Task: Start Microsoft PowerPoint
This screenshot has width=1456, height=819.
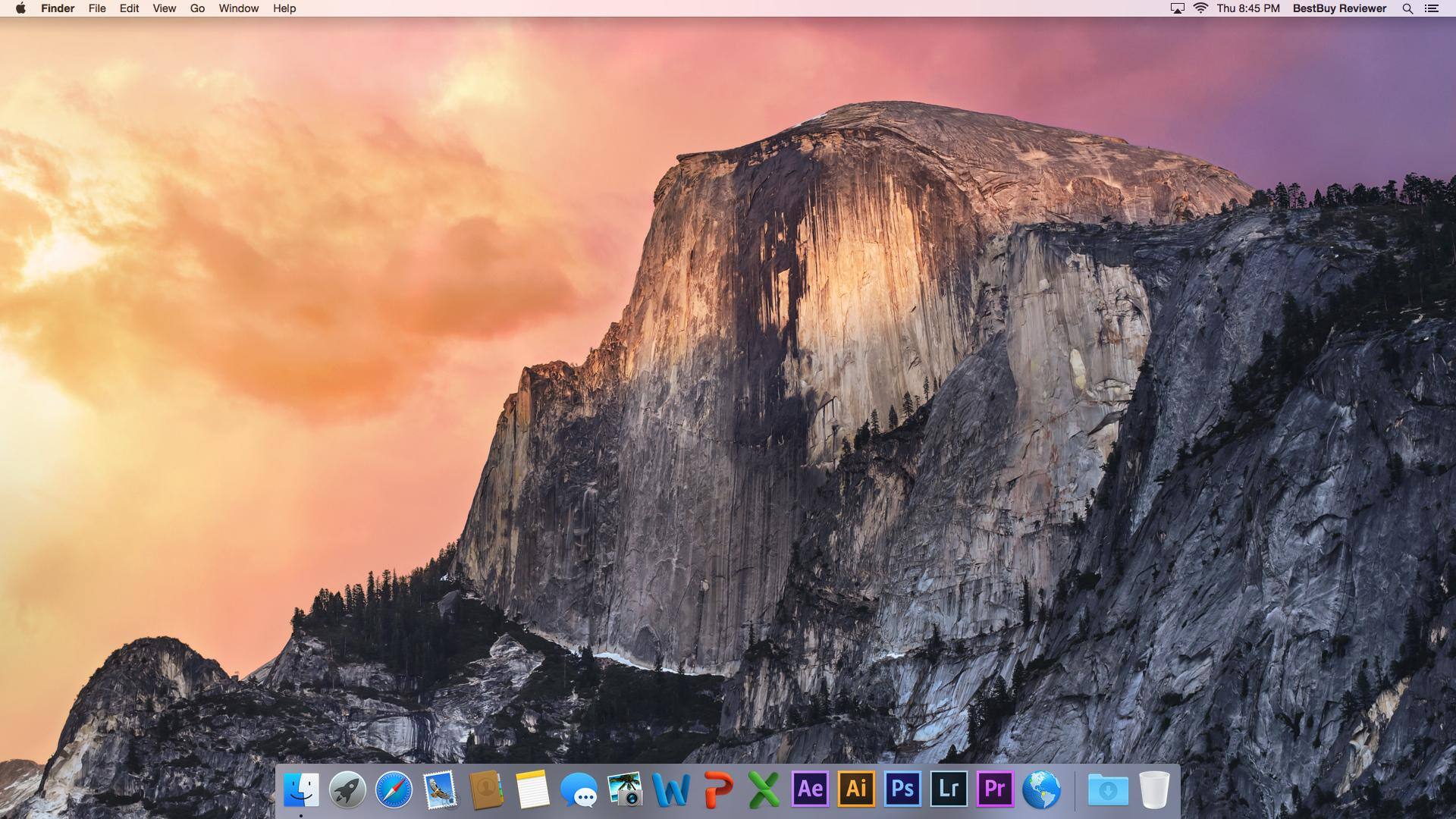Action: pos(719,788)
